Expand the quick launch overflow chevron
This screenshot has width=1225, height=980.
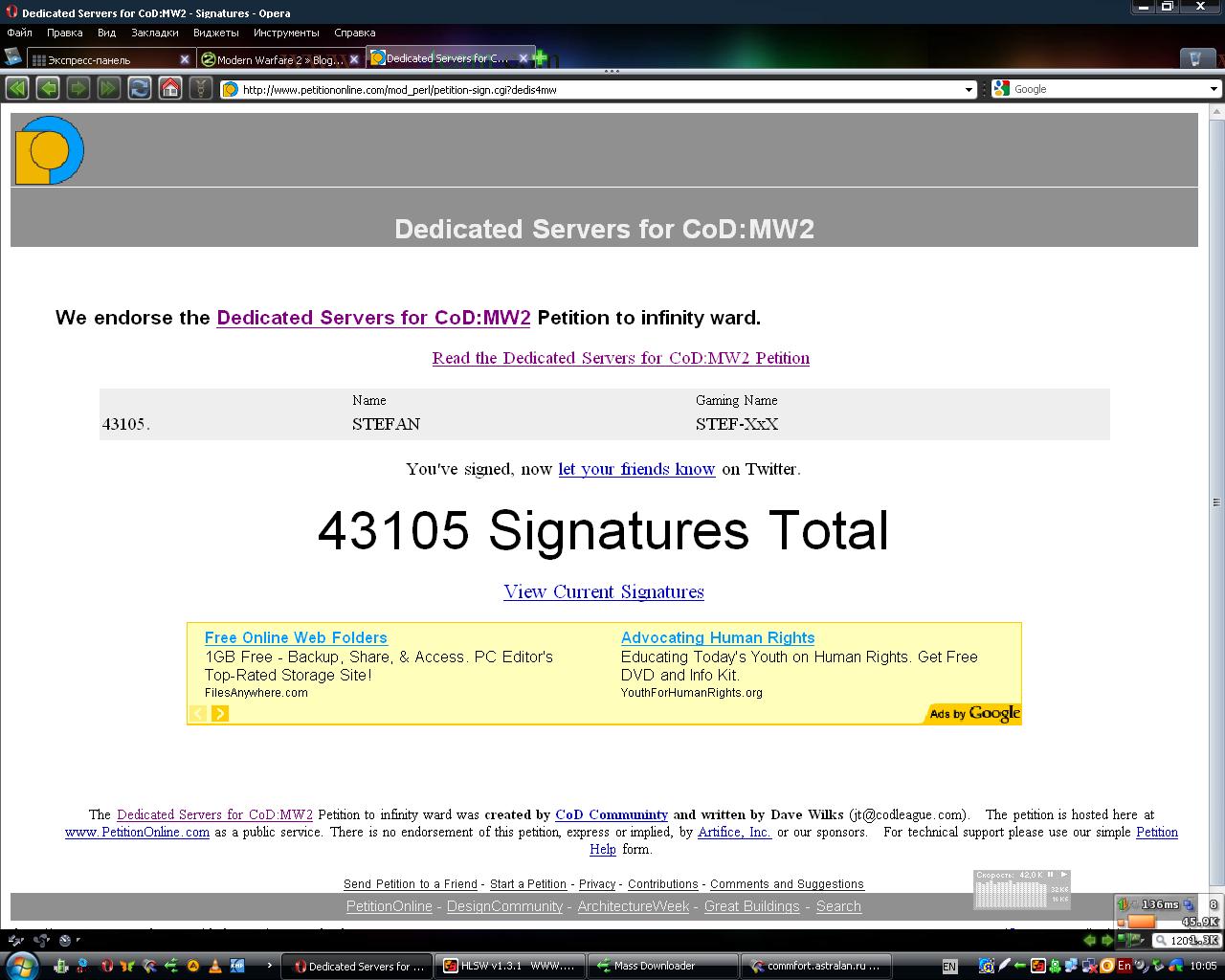tap(269, 966)
